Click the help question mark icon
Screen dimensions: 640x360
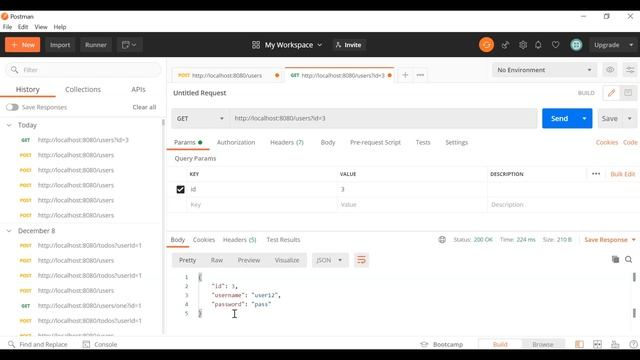633,344
